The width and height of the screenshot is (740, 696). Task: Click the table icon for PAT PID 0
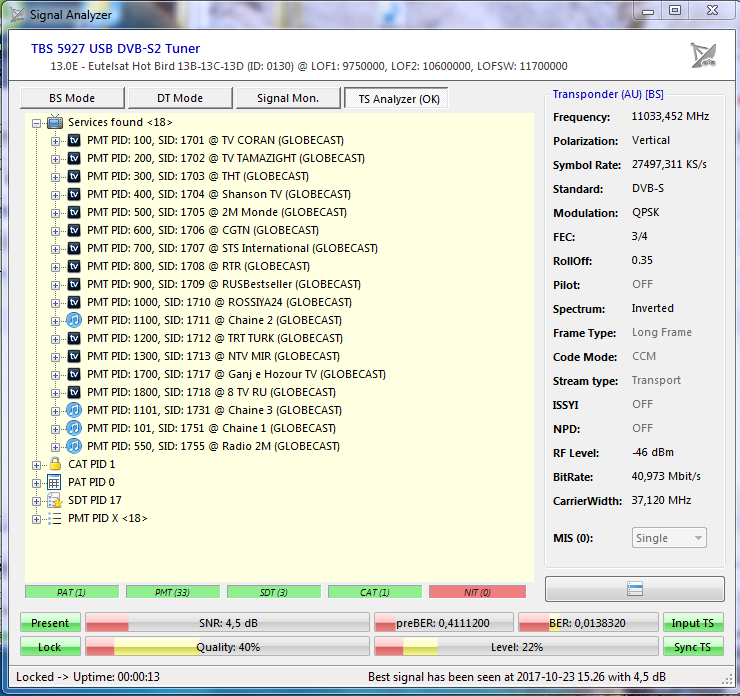(54, 483)
